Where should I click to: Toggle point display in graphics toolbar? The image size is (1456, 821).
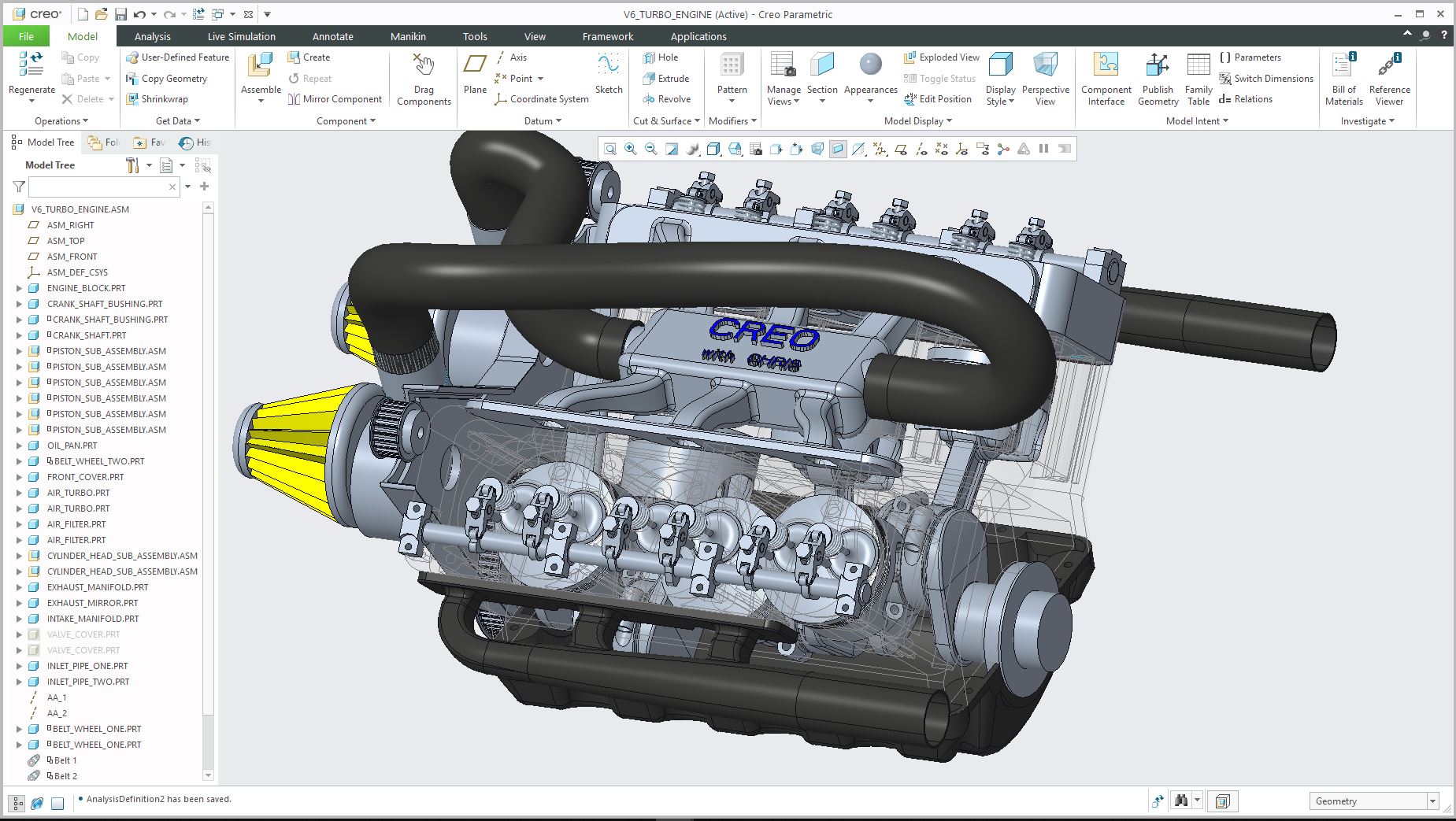point(941,149)
